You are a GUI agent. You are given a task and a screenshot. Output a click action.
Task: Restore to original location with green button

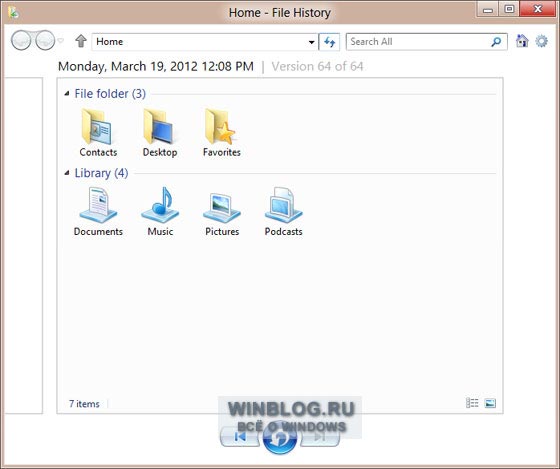(x=279, y=438)
